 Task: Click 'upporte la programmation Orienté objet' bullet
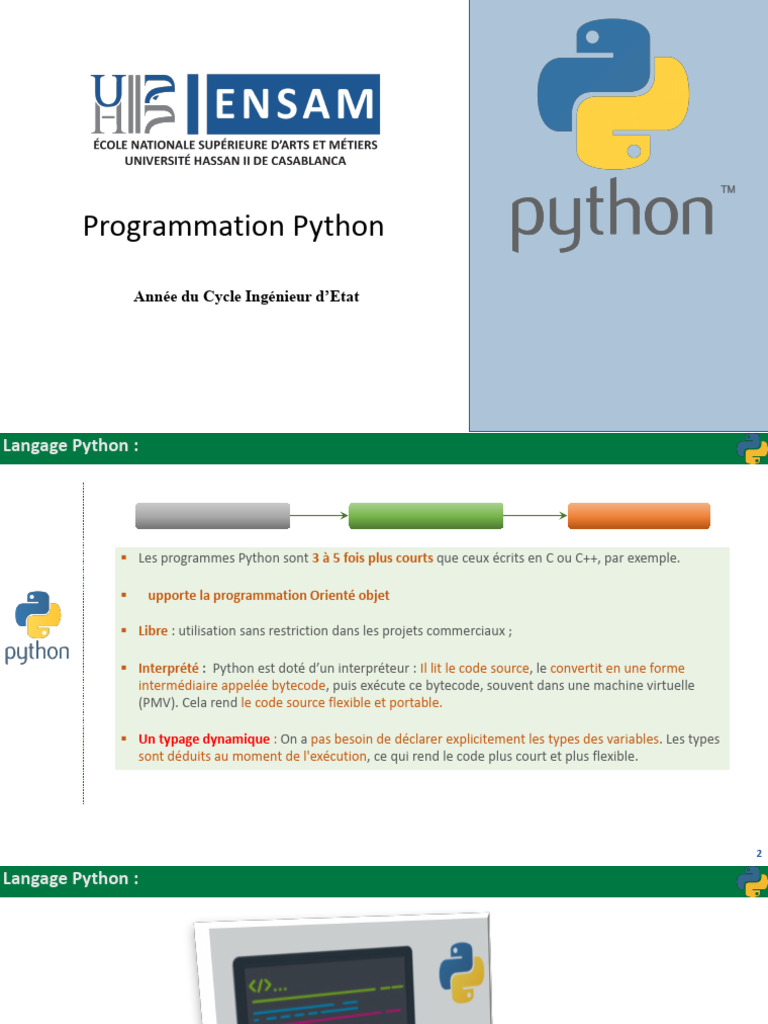[x=268, y=596]
